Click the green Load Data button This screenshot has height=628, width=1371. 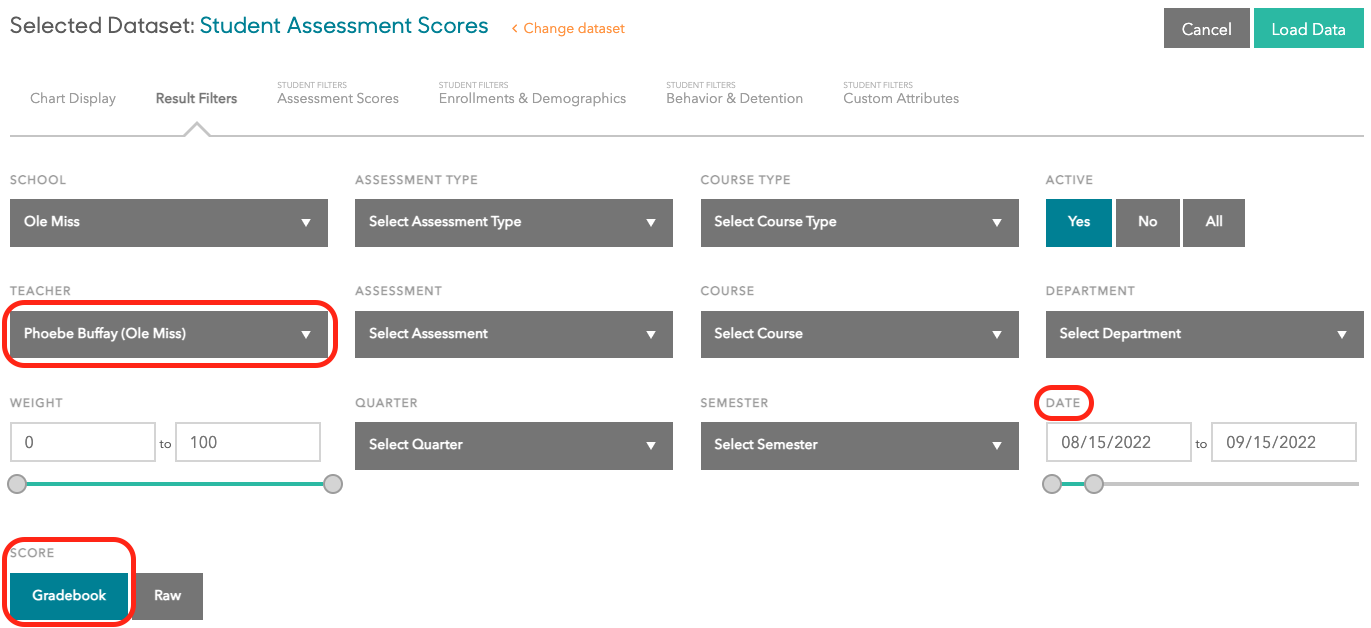coord(1308,29)
